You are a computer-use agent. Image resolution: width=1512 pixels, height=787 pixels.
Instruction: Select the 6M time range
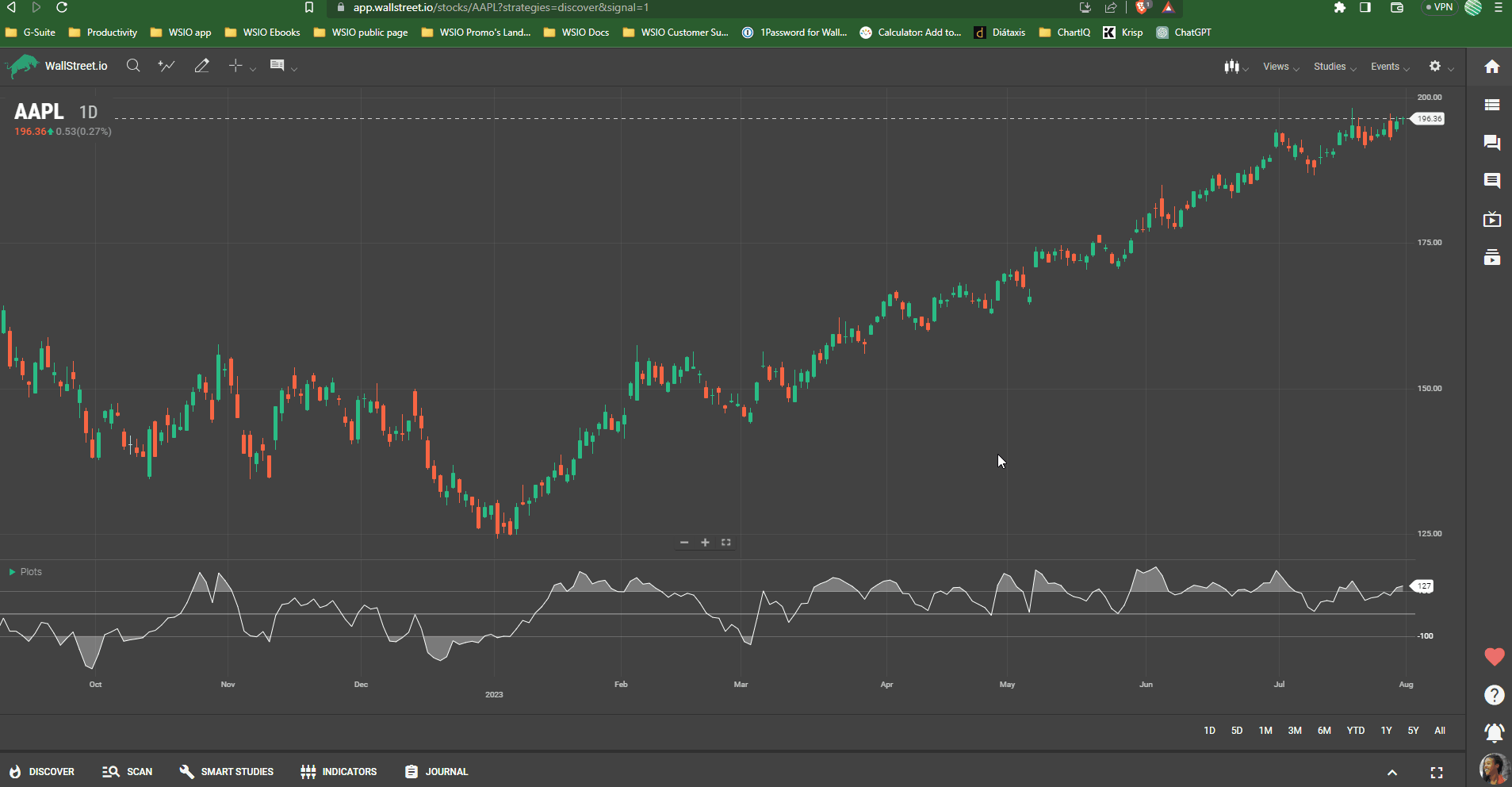[1324, 731]
